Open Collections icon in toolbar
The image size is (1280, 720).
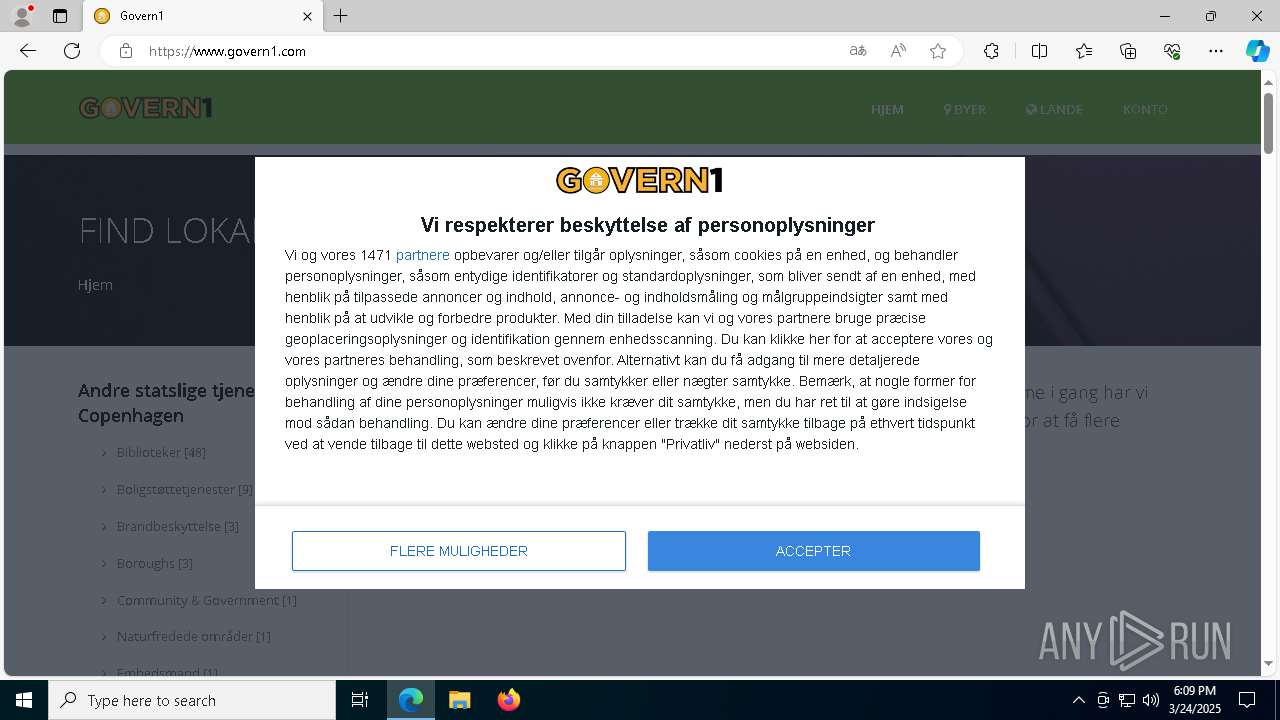pyautogui.click(x=1128, y=51)
